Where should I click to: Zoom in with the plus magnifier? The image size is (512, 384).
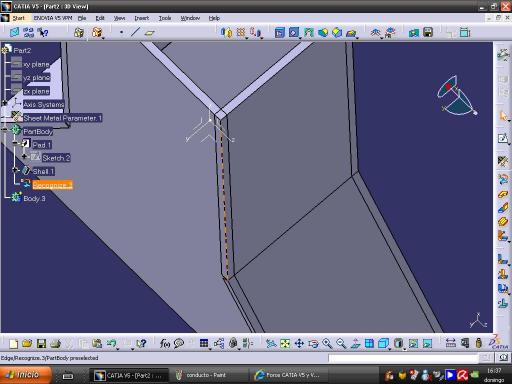pyautogui.click(x=327, y=343)
